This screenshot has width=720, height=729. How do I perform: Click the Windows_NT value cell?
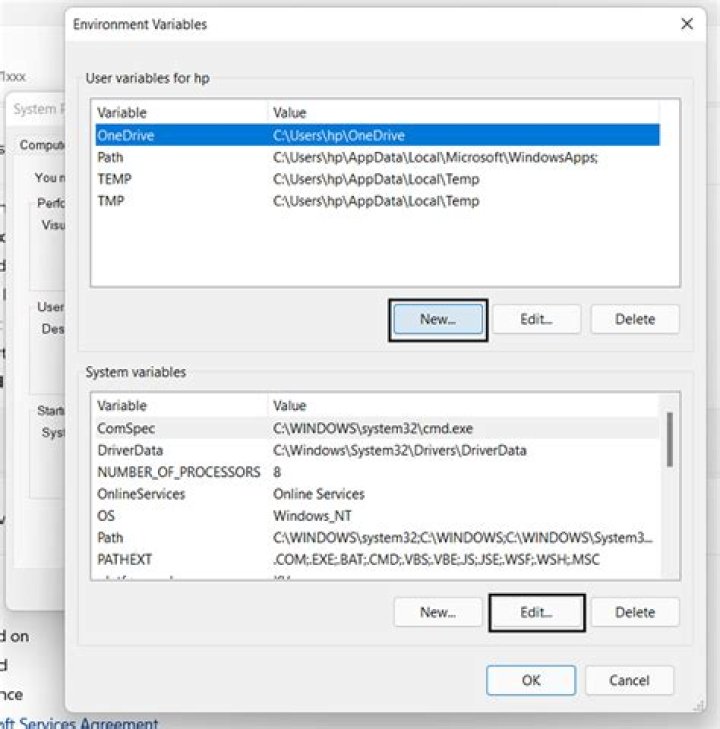[312, 516]
